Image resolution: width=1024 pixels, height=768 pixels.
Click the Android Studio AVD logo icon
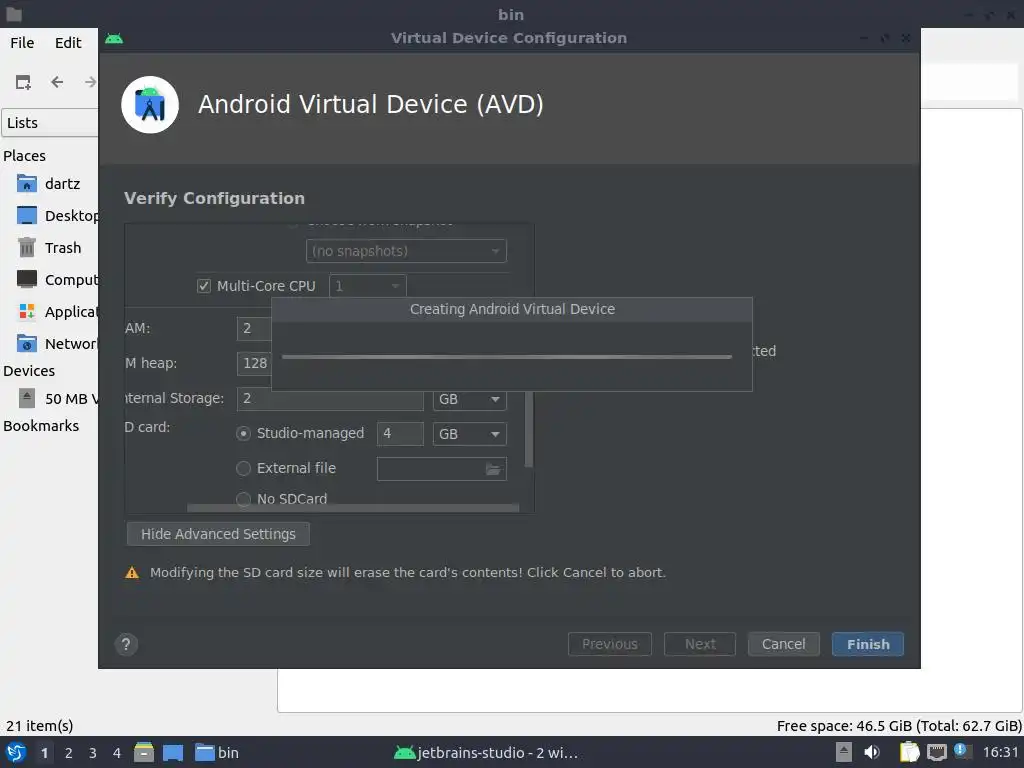point(150,104)
